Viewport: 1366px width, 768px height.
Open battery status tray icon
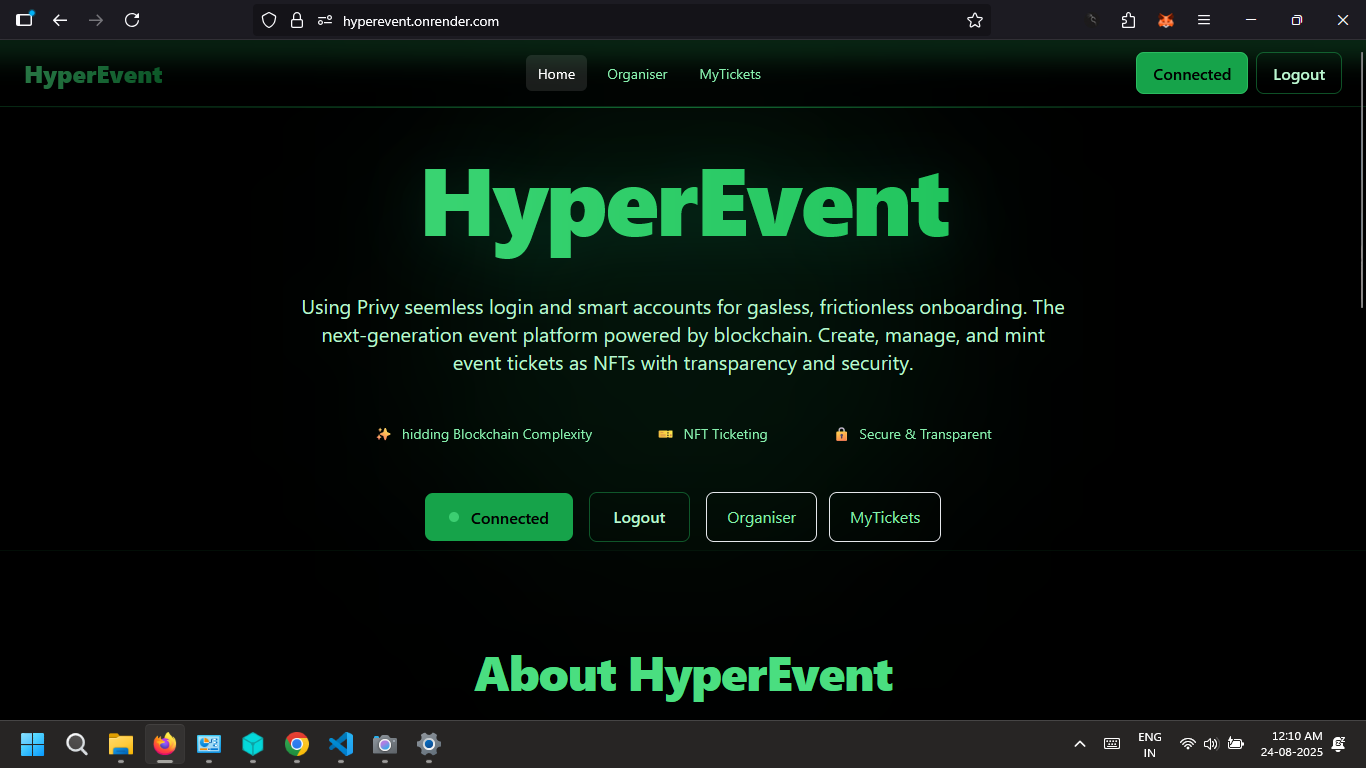[x=1236, y=744]
